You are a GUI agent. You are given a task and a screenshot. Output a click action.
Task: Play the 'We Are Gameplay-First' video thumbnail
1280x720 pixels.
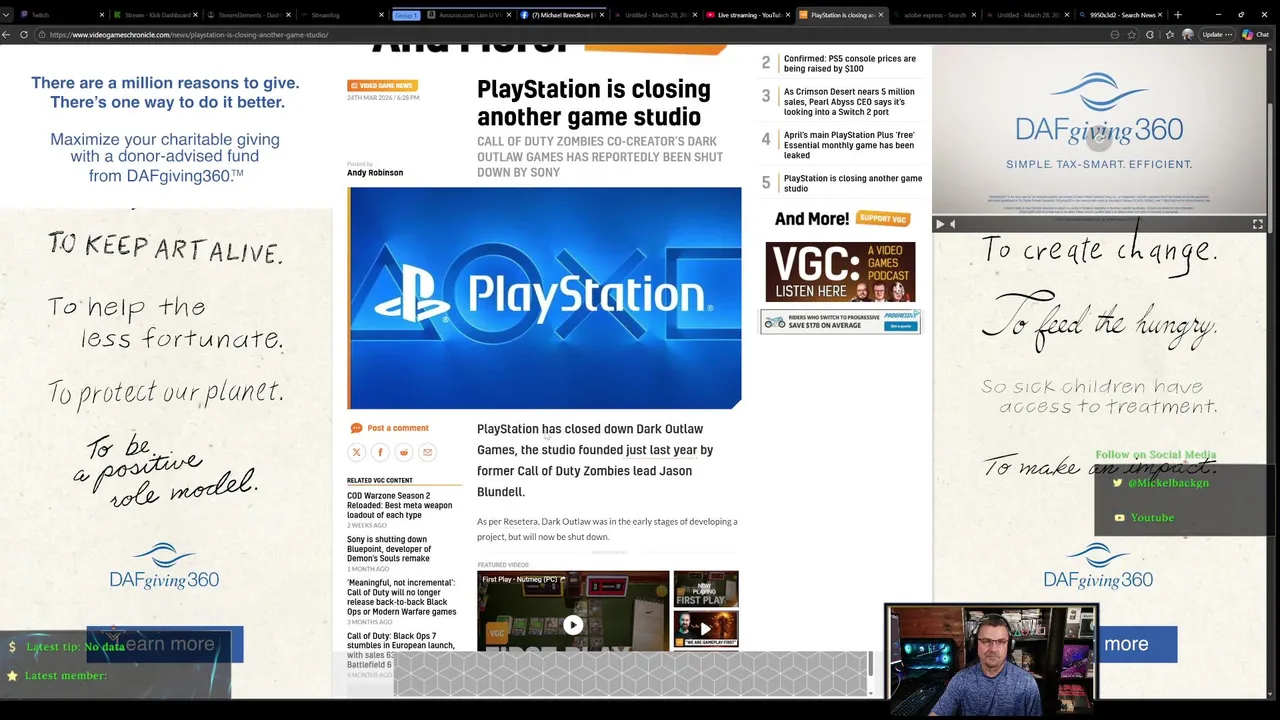coord(705,630)
